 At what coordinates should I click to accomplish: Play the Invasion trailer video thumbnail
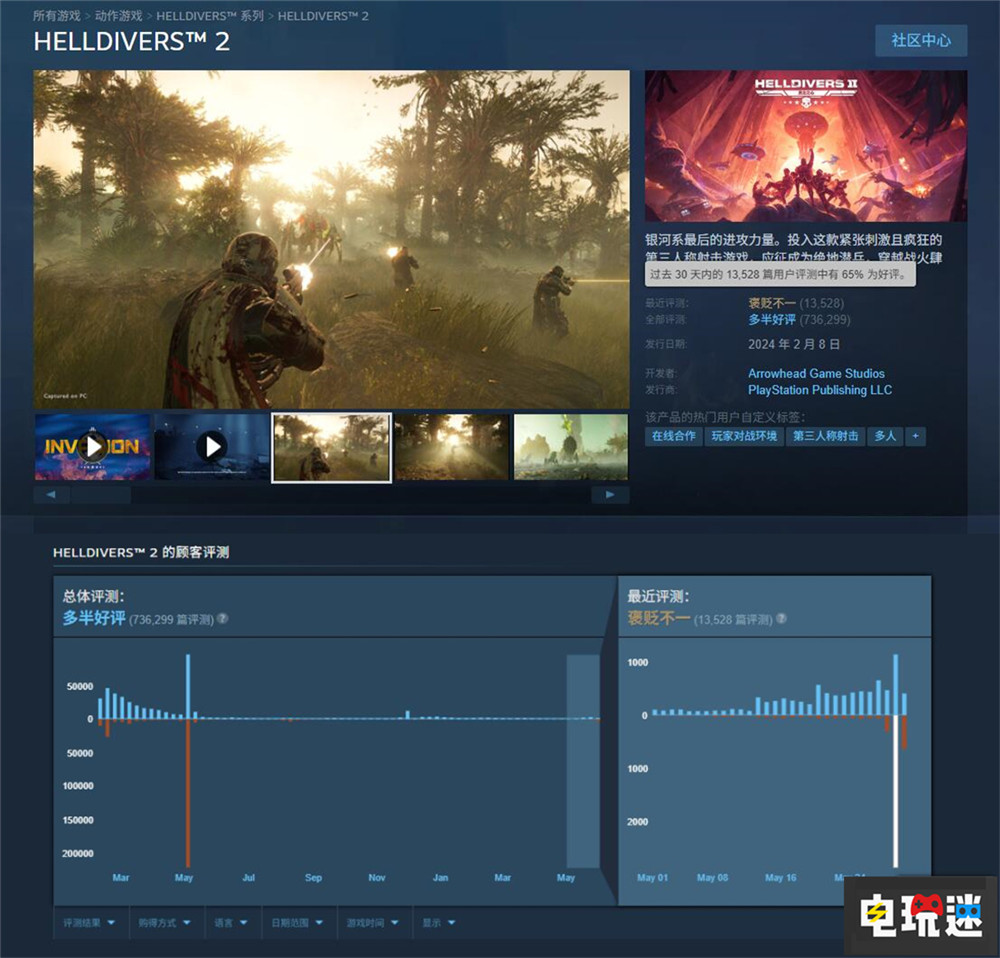pos(92,446)
